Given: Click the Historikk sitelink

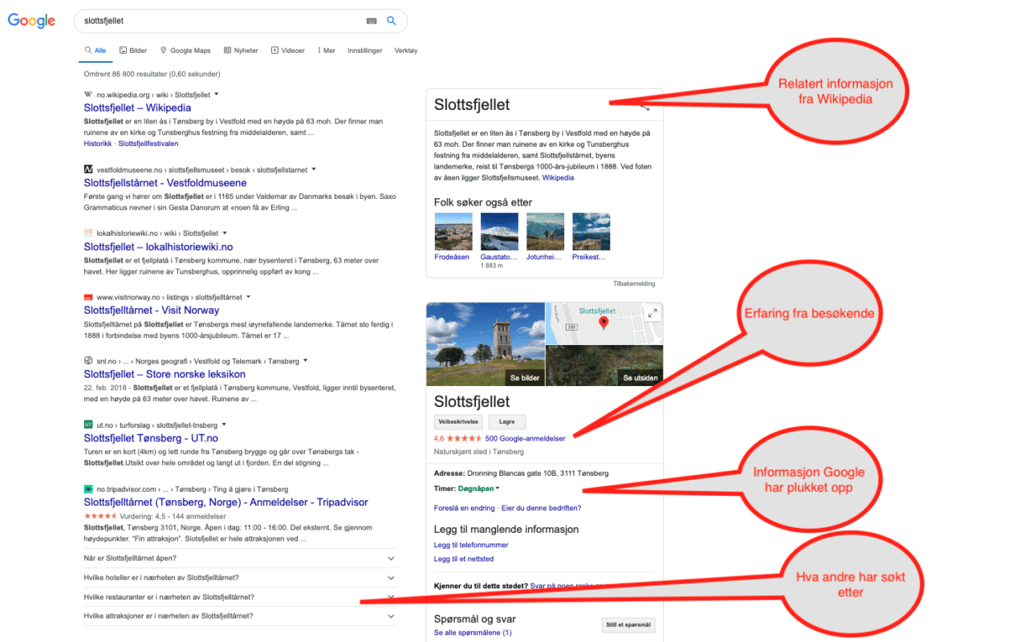Looking at the screenshot, I should (98, 144).
